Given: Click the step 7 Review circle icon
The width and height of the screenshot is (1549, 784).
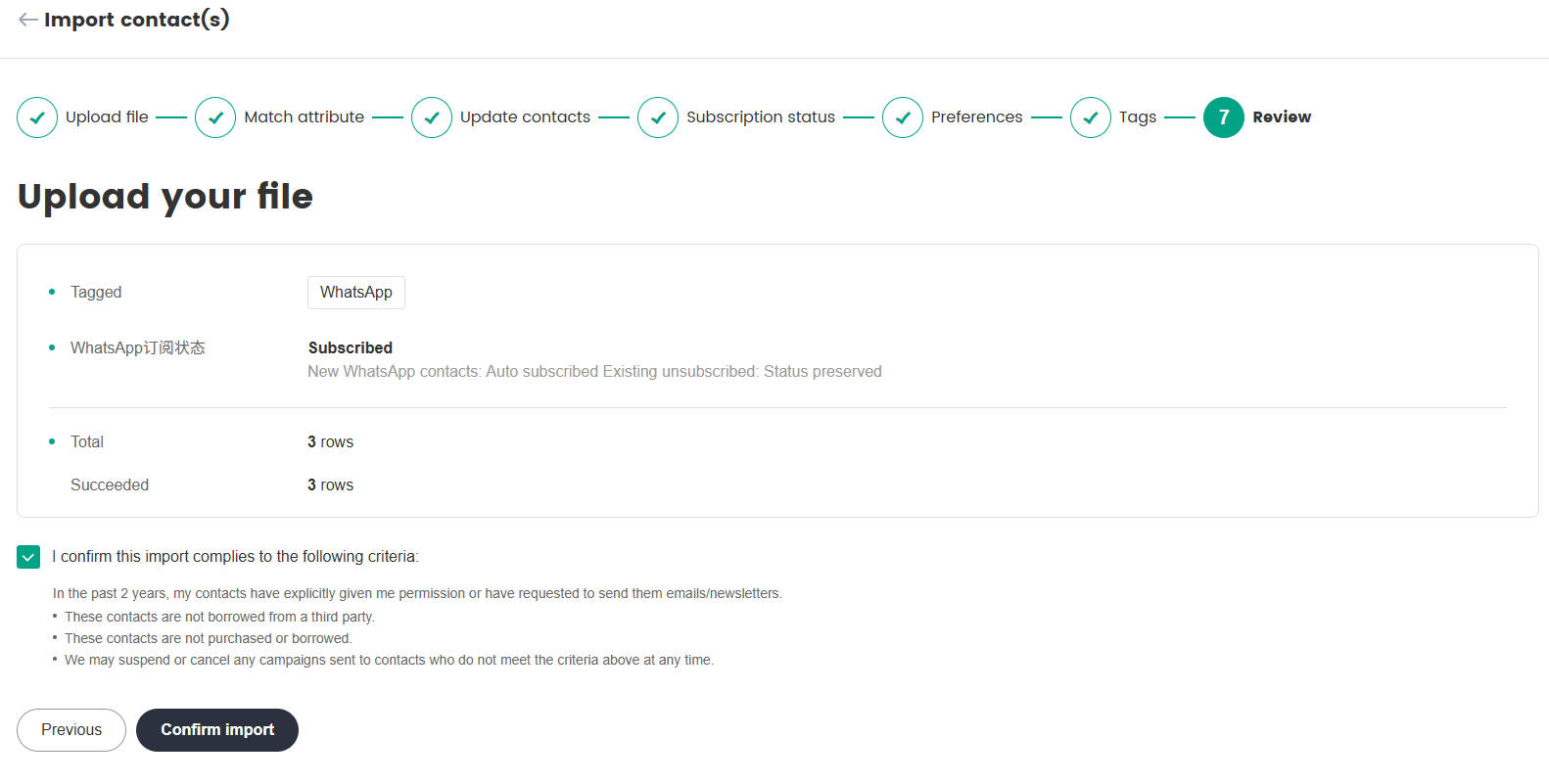Looking at the screenshot, I should [x=1224, y=117].
